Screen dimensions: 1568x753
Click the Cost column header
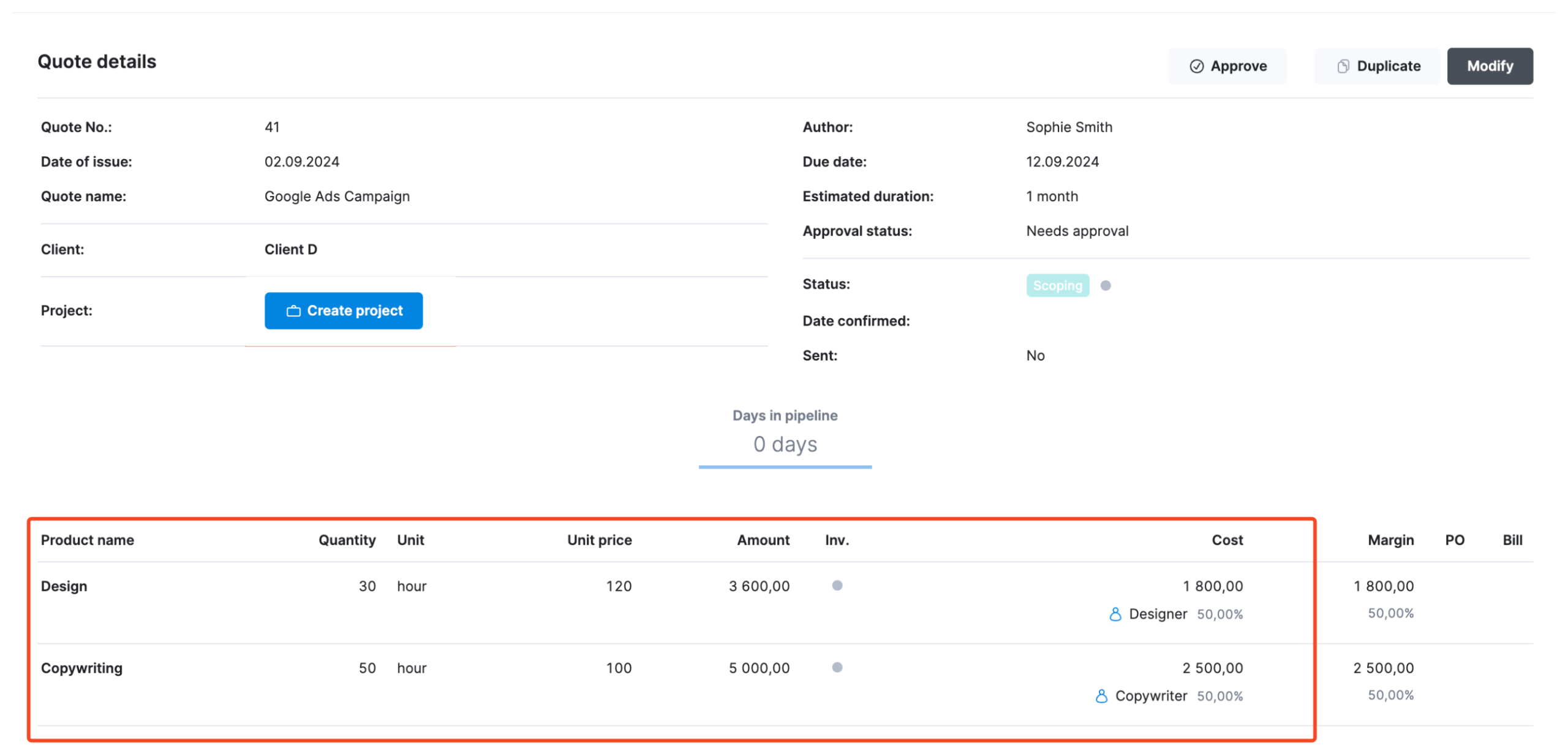(x=1226, y=540)
